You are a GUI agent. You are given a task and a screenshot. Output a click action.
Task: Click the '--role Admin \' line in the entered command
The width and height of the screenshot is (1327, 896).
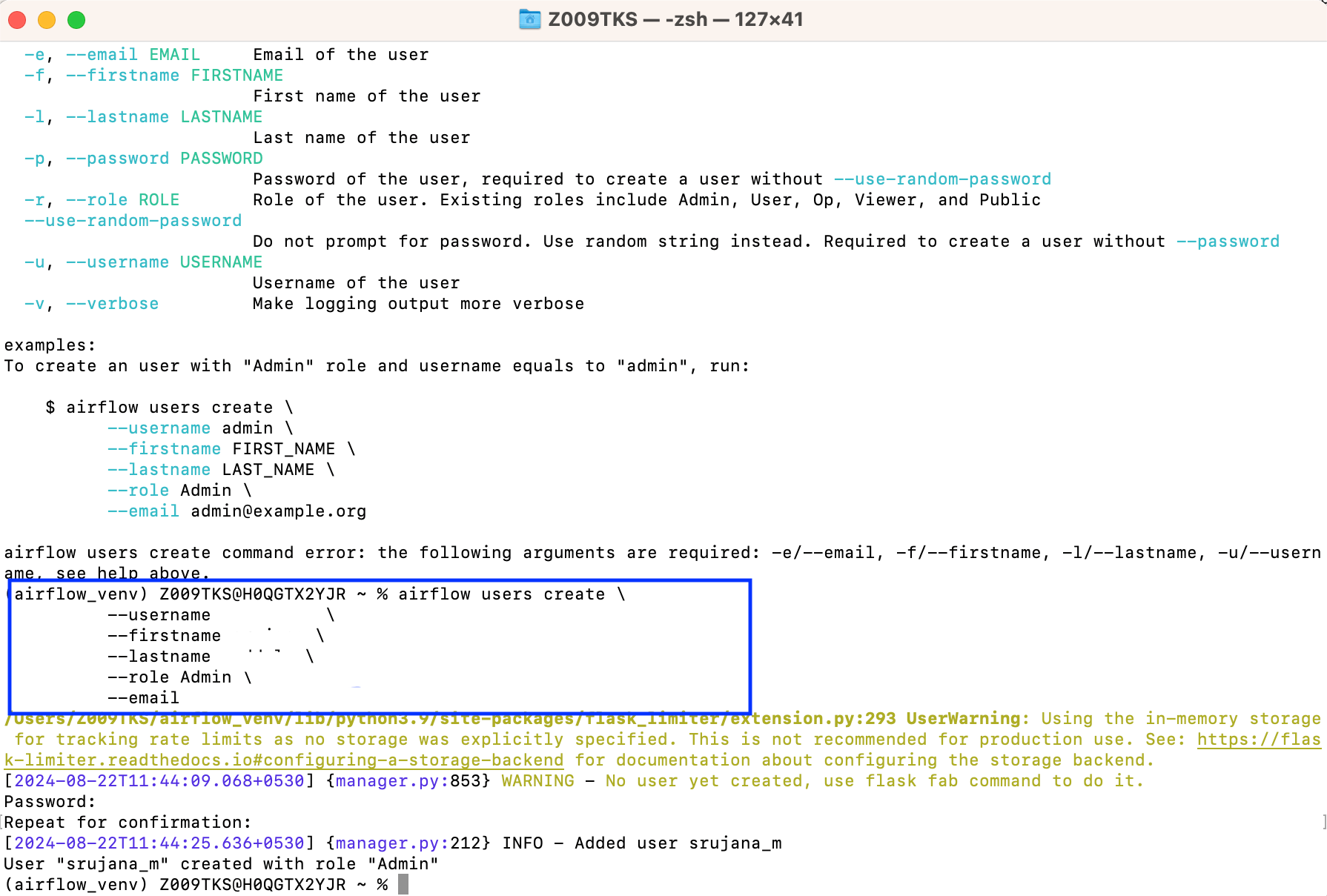(x=179, y=677)
